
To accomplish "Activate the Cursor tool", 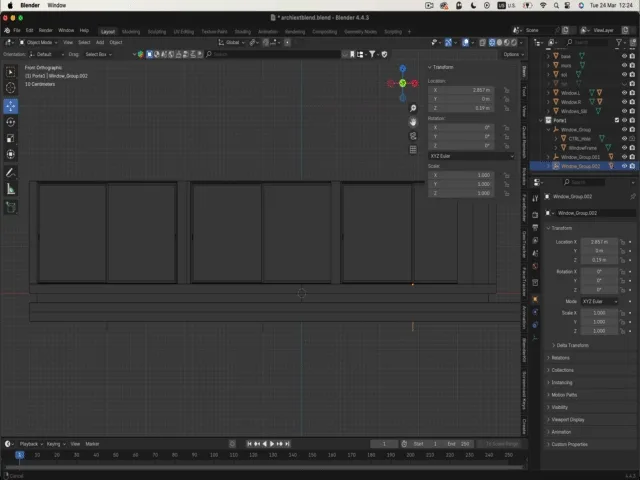I will [11, 88].
